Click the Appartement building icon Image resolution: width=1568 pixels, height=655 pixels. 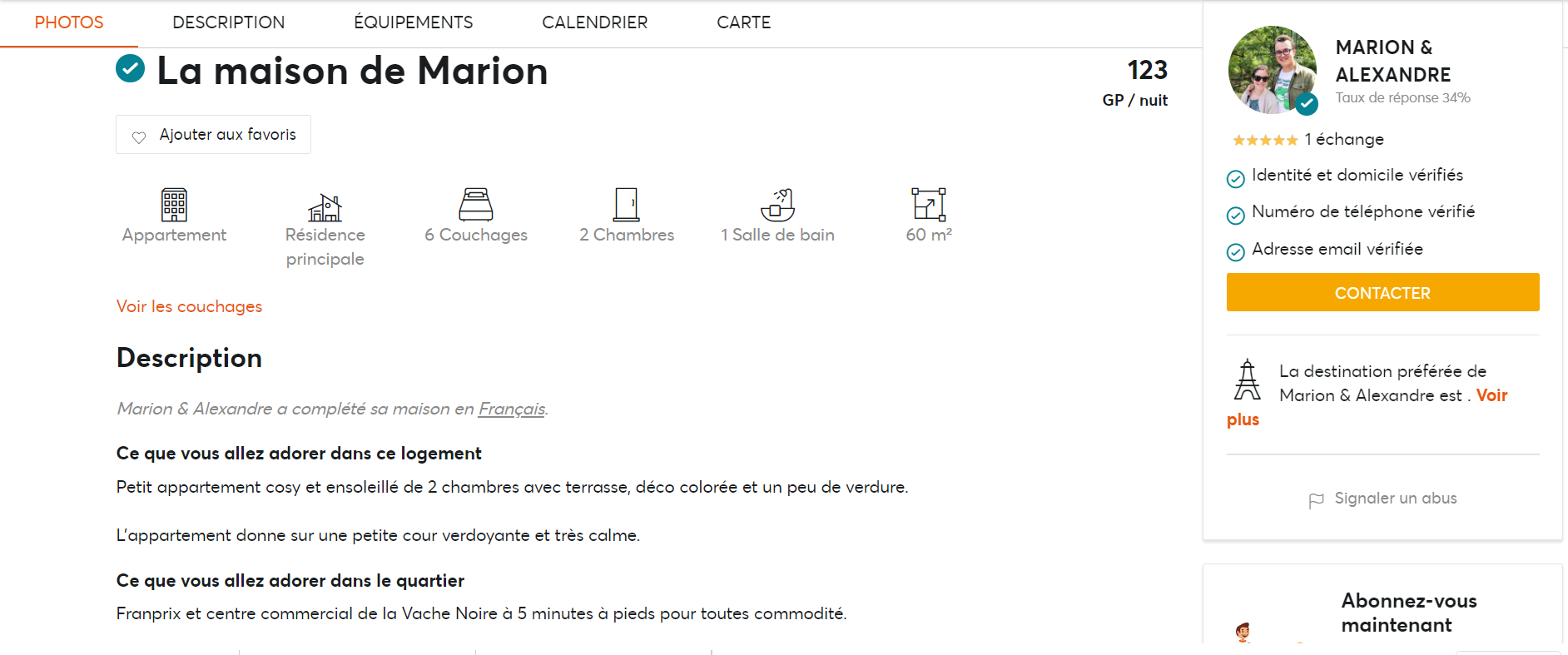174,205
